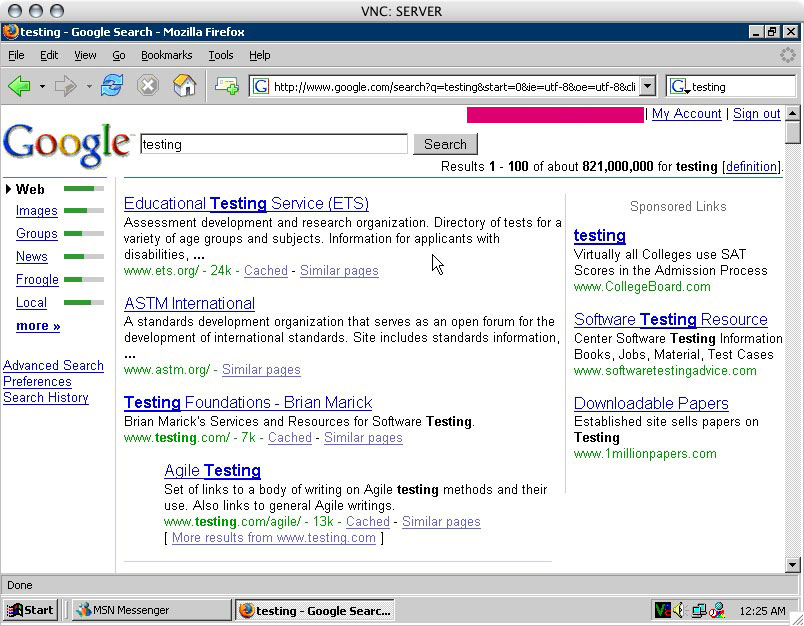Go back with the green Back arrow
The image size is (804, 626).
tap(19, 86)
